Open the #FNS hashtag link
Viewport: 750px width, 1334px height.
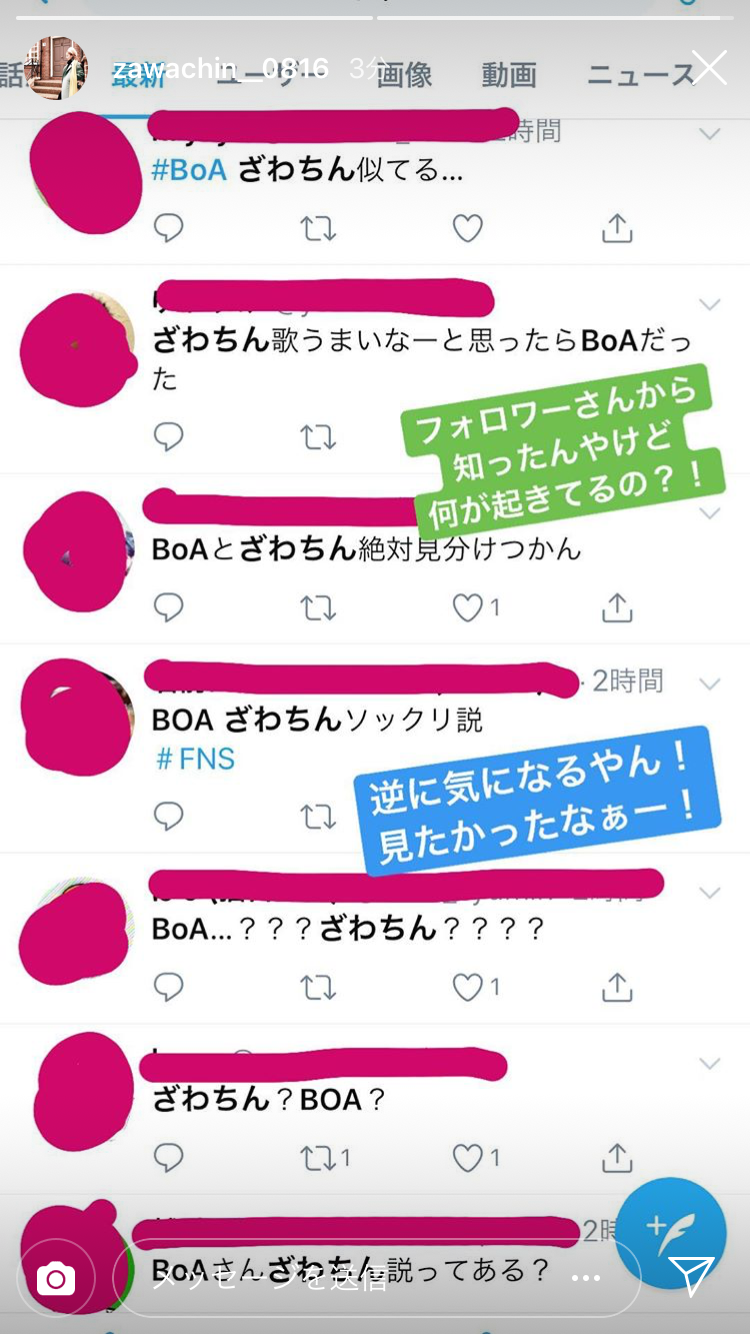(196, 759)
